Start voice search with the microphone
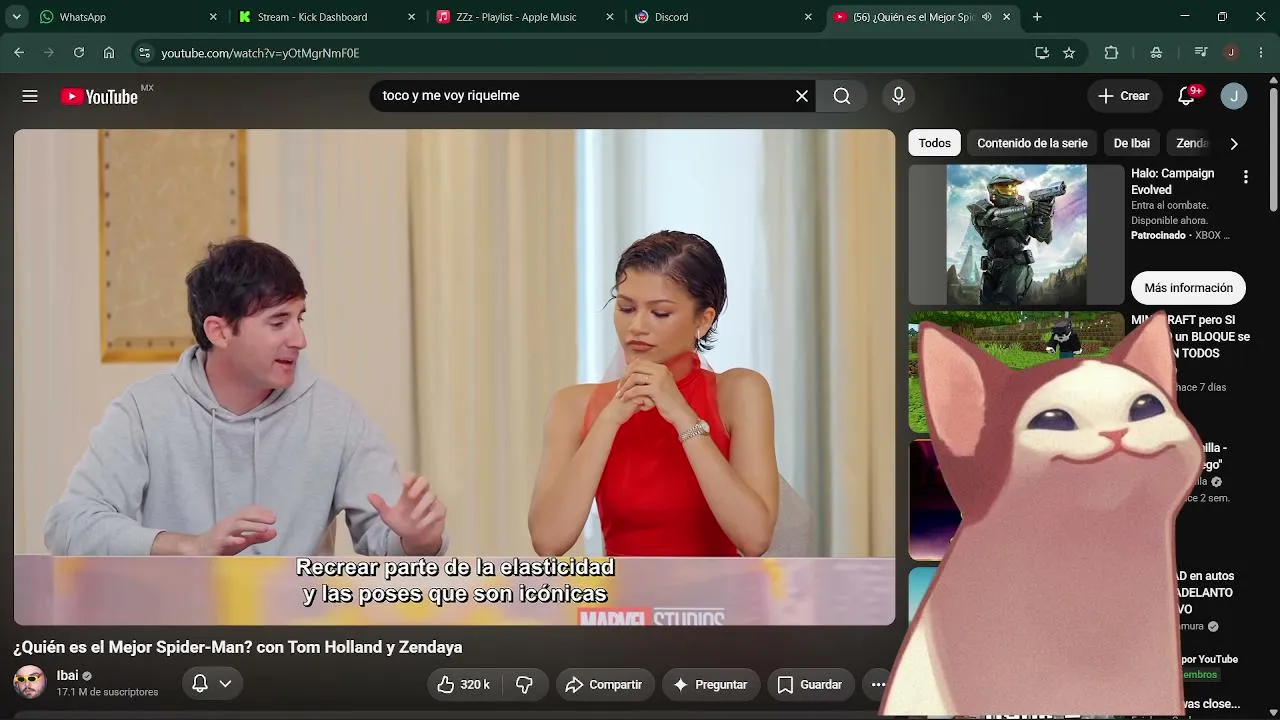Image resolution: width=1280 pixels, height=720 pixels. 898,96
